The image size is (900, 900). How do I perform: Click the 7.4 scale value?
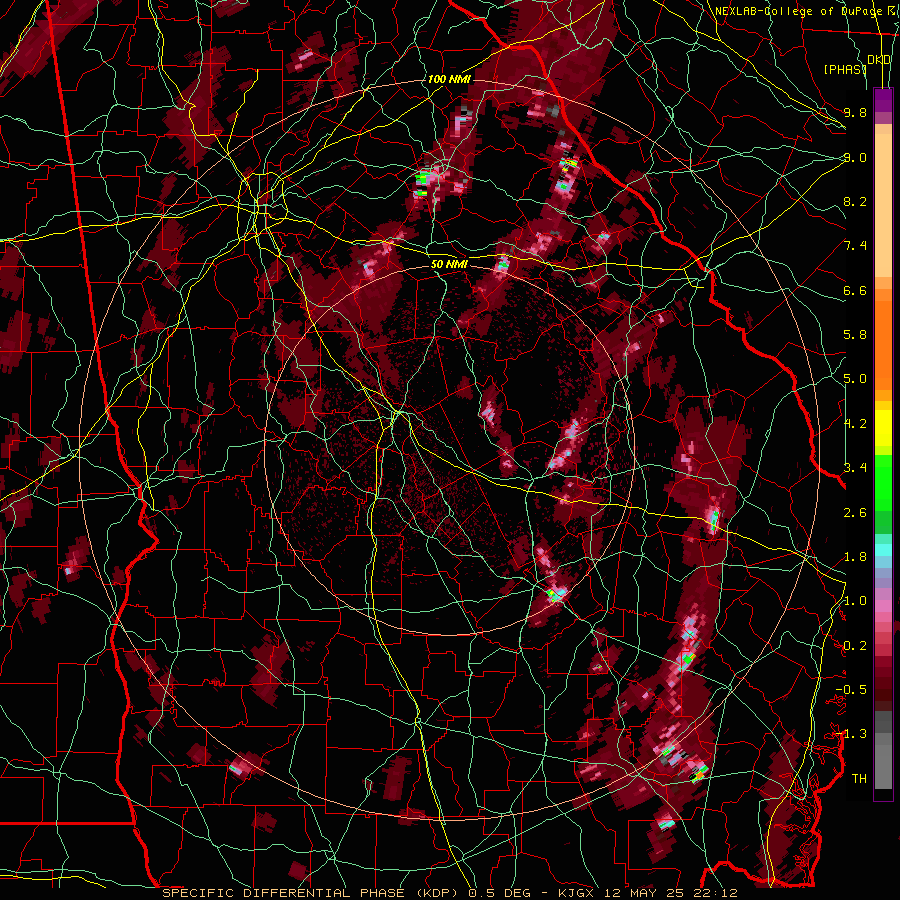[x=855, y=246]
